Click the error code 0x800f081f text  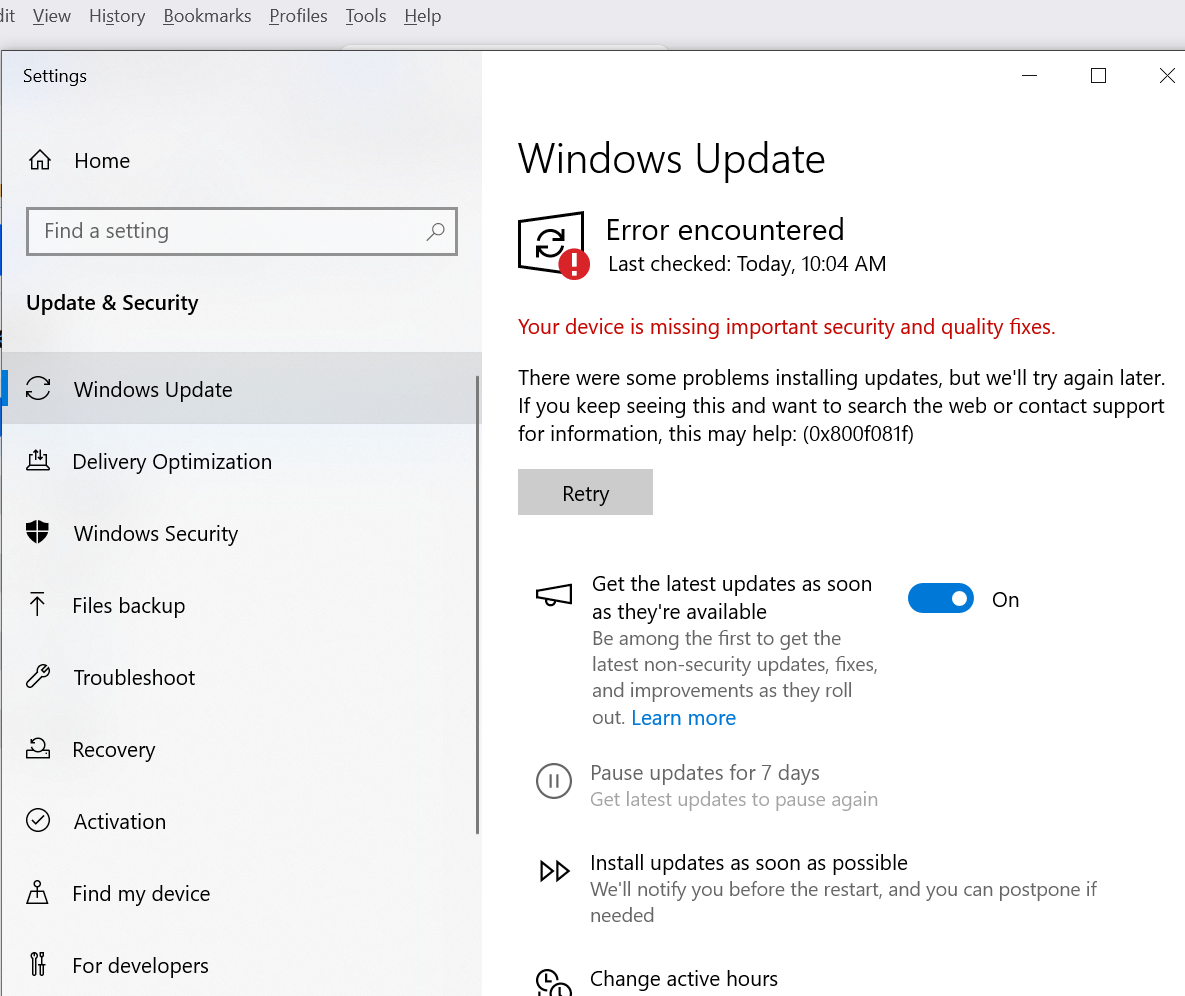pyautogui.click(x=858, y=434)
